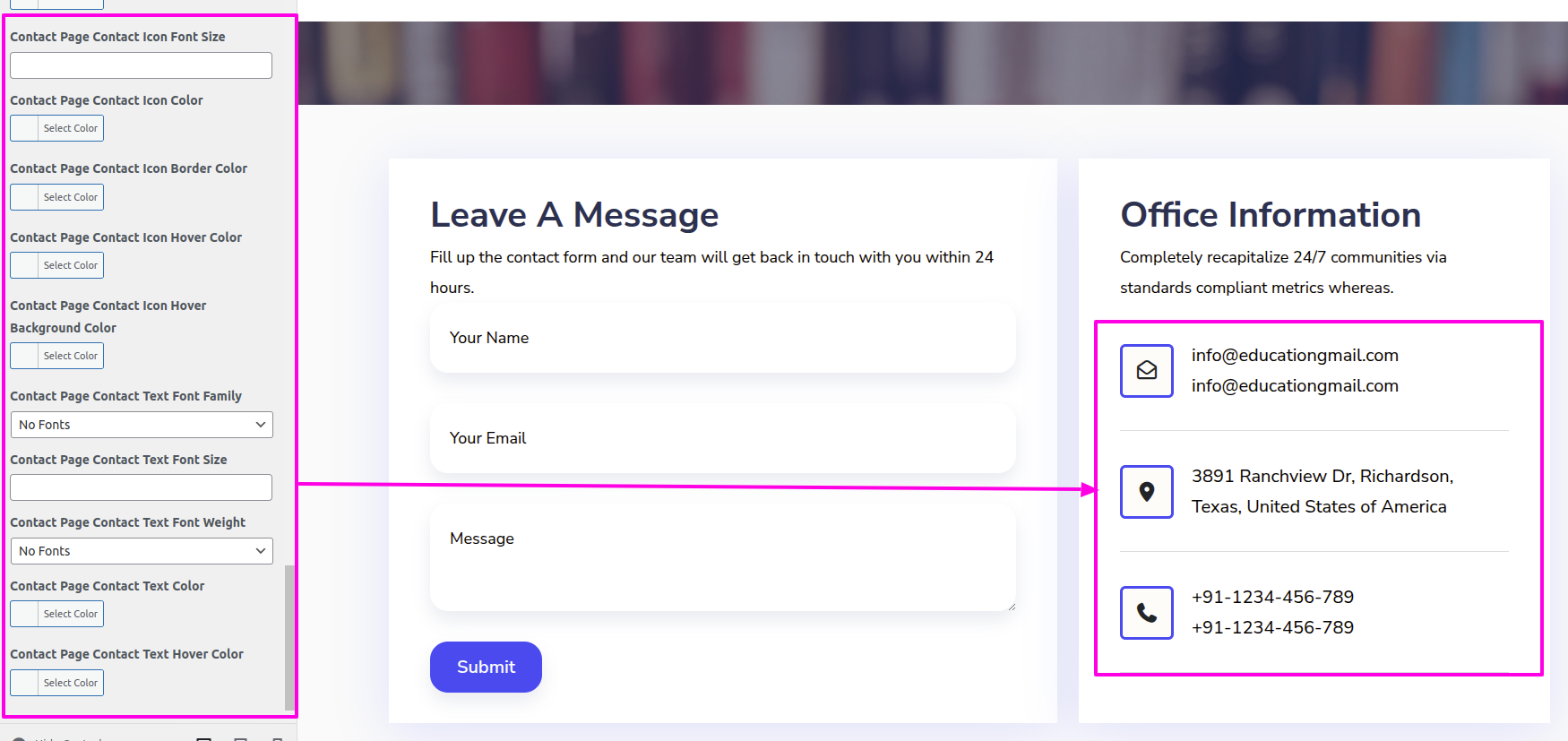
Task: Open Contact Text Font Family dropdown
Action: pos(142,425)
